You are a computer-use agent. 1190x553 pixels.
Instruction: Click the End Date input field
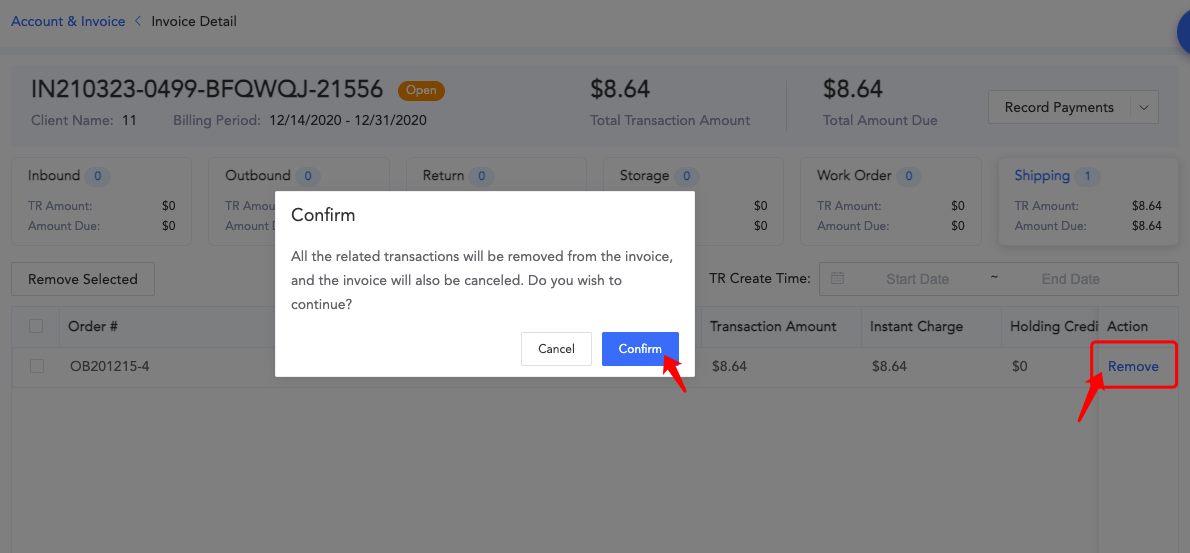(1070, 279)
